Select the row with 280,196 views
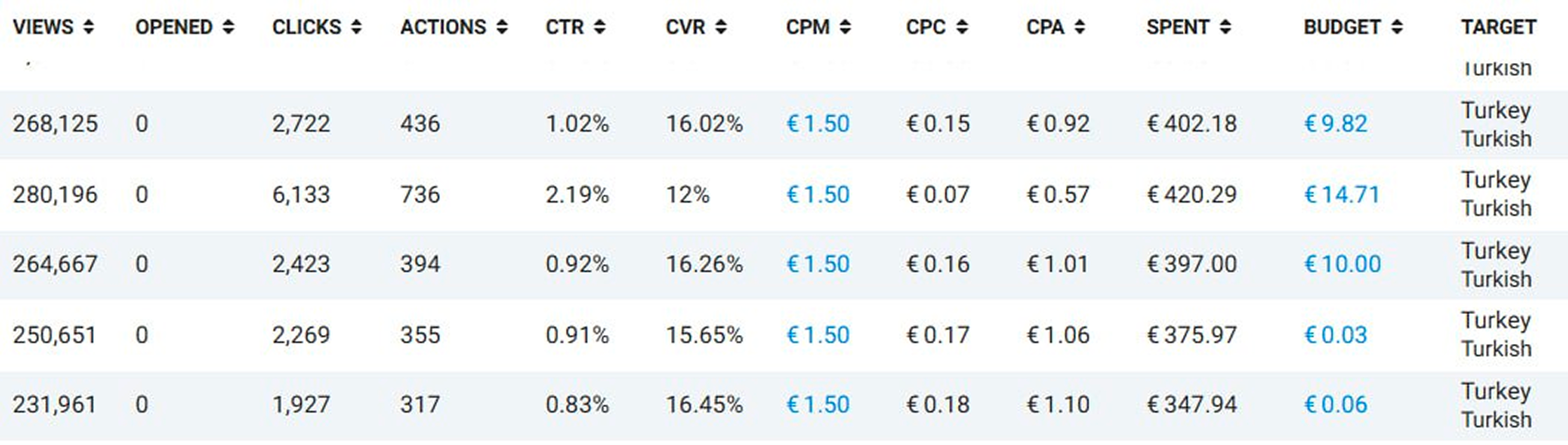The height and width of the screenshot is (445, 1568). click(x=55, y=194)
